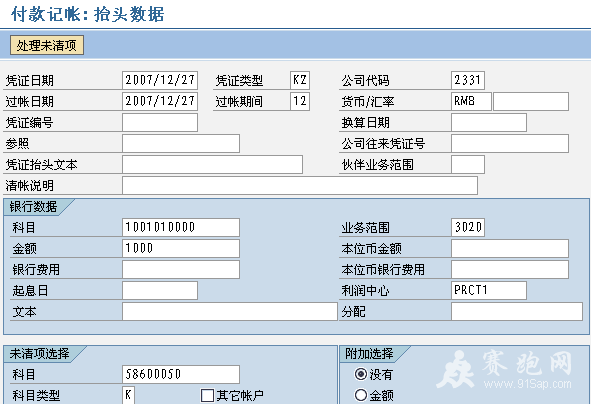Click the bank 科目 field 1001010000
The width and height of the screenshot is (591, 404).
pyautogui.click(x=181, y=227)
